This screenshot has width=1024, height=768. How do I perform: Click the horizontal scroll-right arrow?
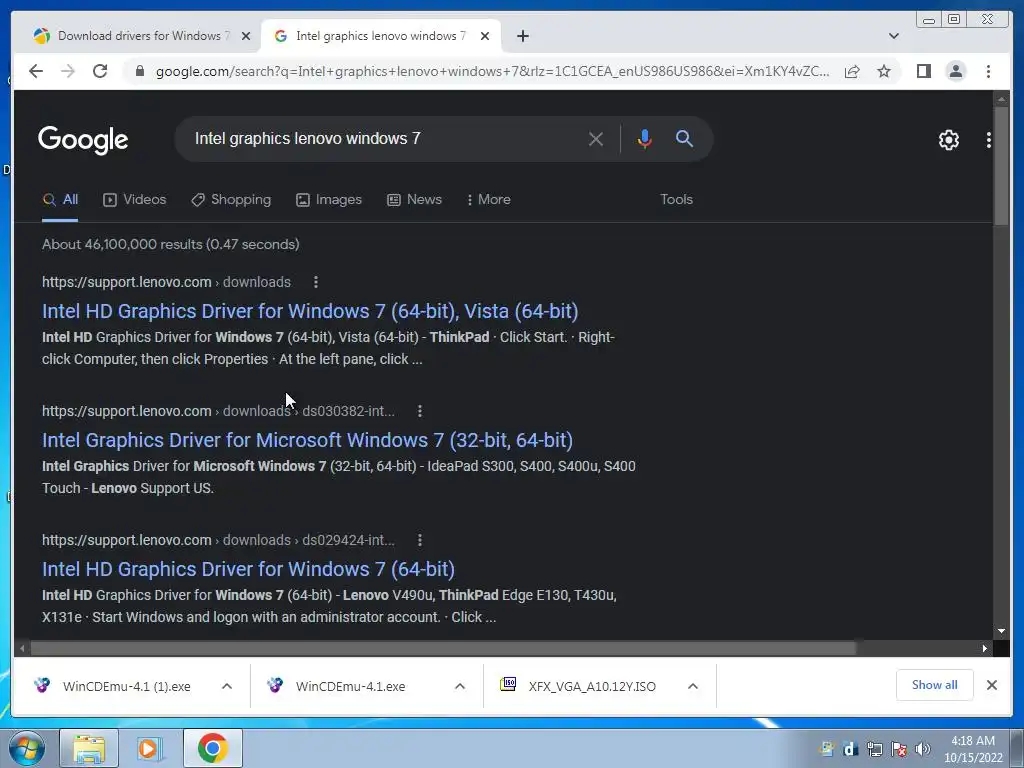(x=985, y=648)
